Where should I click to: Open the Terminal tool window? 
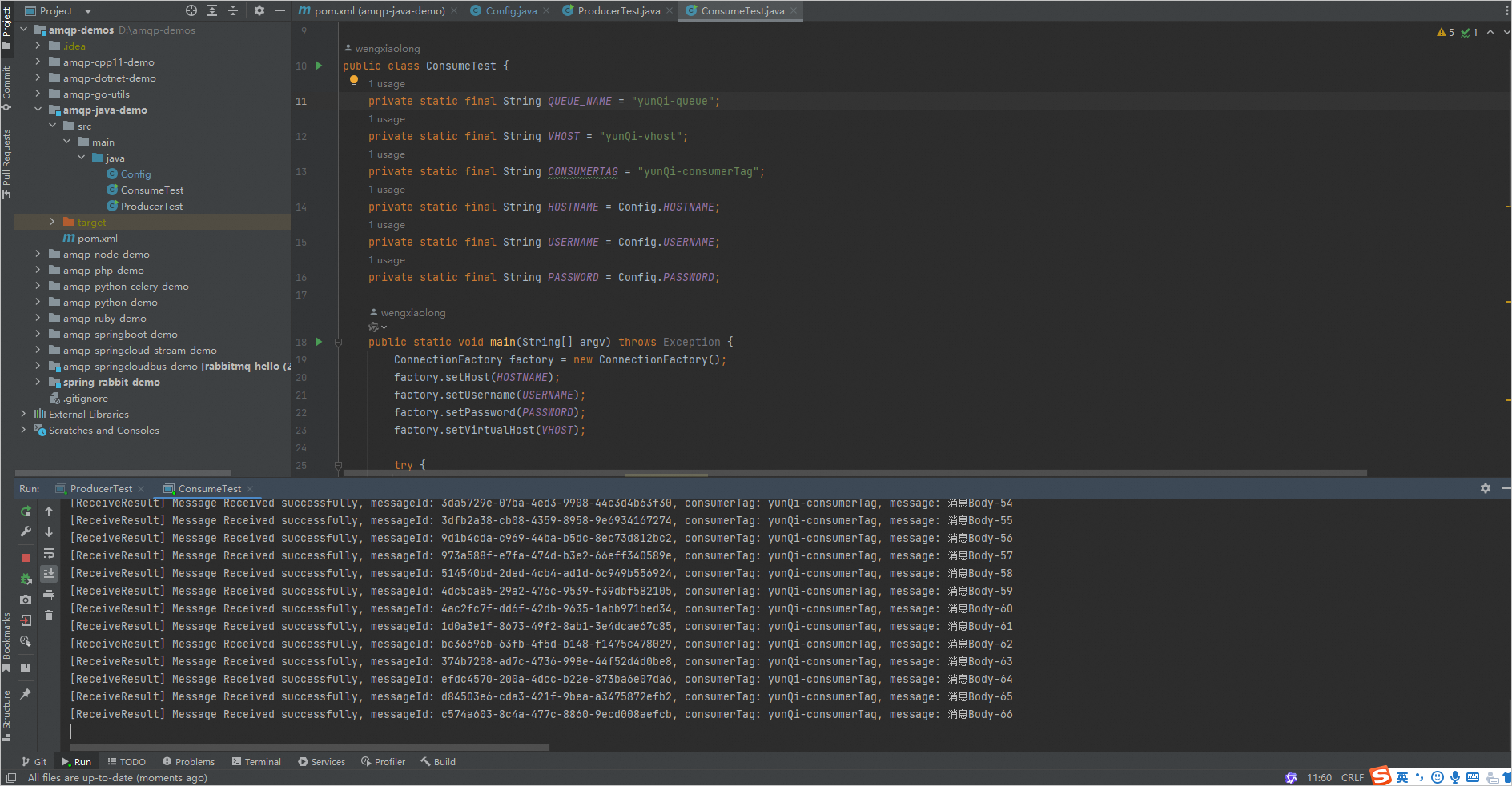[256, 762]
